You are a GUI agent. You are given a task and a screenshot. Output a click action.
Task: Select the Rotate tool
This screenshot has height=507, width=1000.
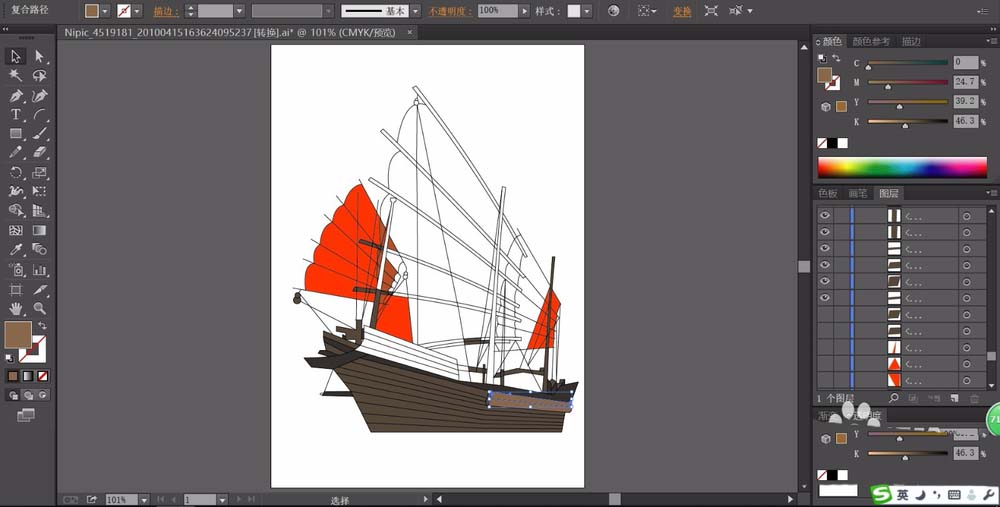[16, 172]
